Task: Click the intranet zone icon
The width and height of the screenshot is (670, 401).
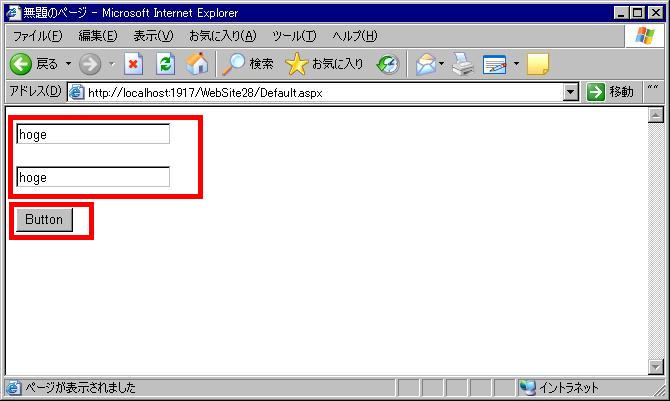Action: (527, 387)
